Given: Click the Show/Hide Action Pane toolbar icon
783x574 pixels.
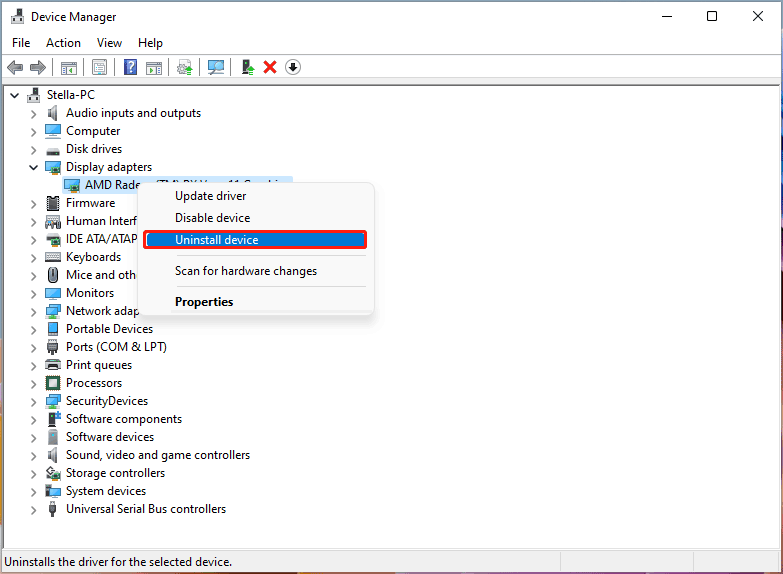Looking at the screenshot, I should [x=154, y=67].
